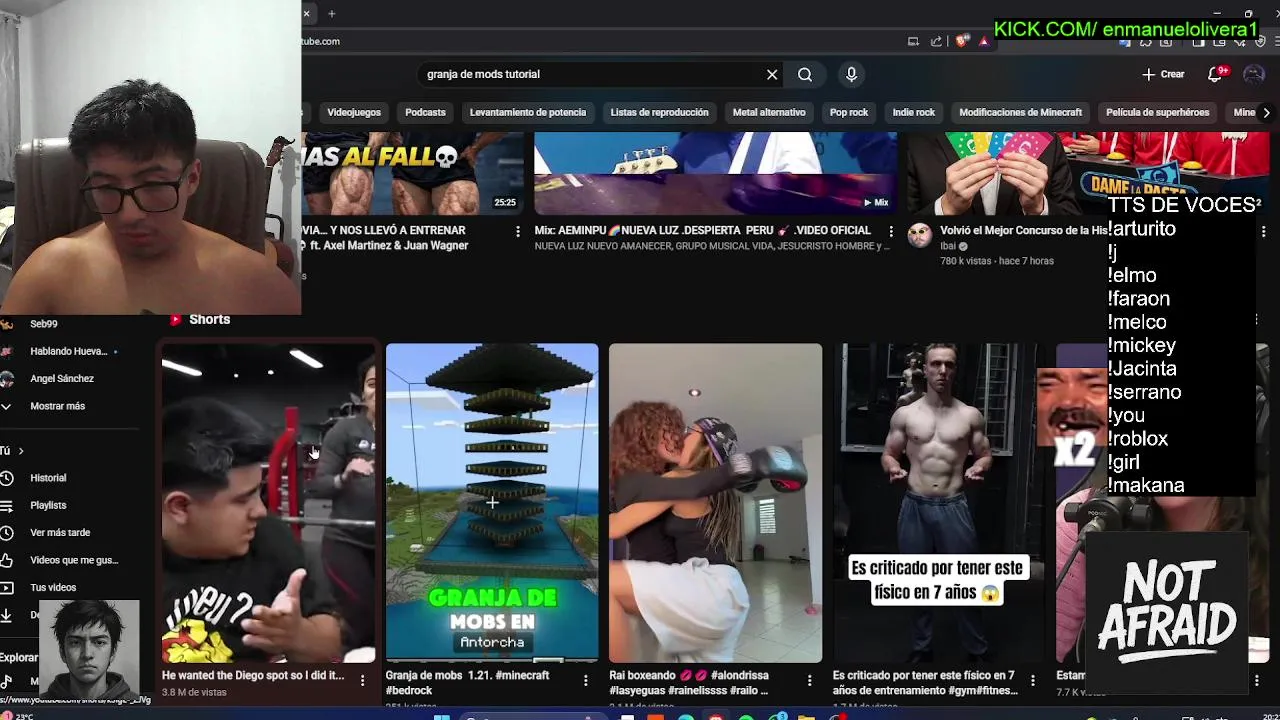Click the Brave rewards triangle icon
1280x720 pixels.
(984, 41)
